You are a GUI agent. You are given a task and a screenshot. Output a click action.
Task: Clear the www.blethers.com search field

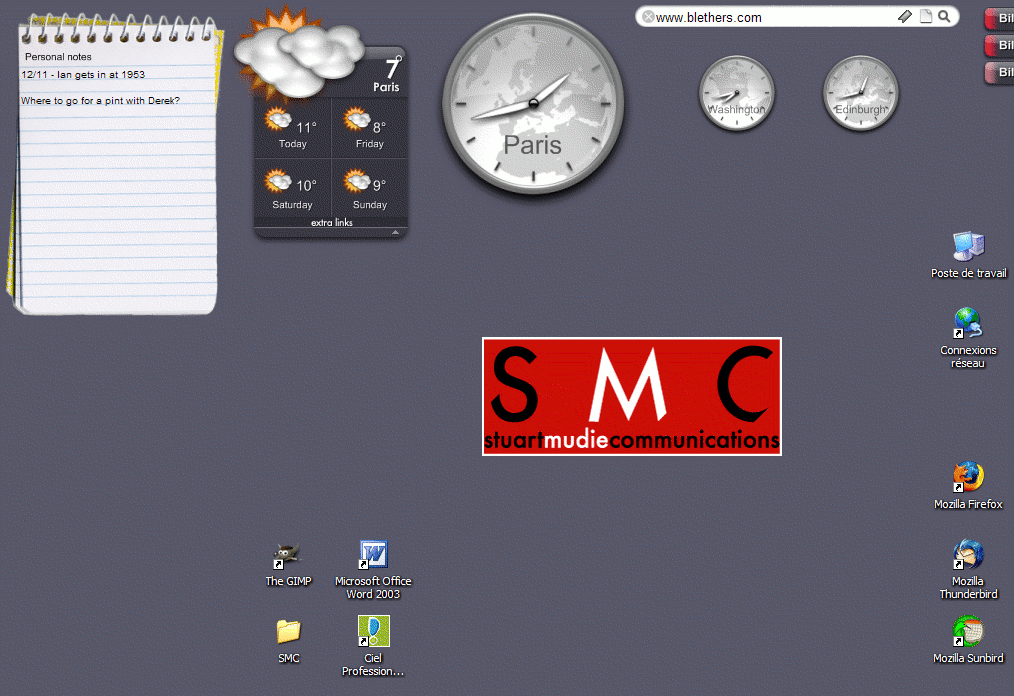pos(648,17)
